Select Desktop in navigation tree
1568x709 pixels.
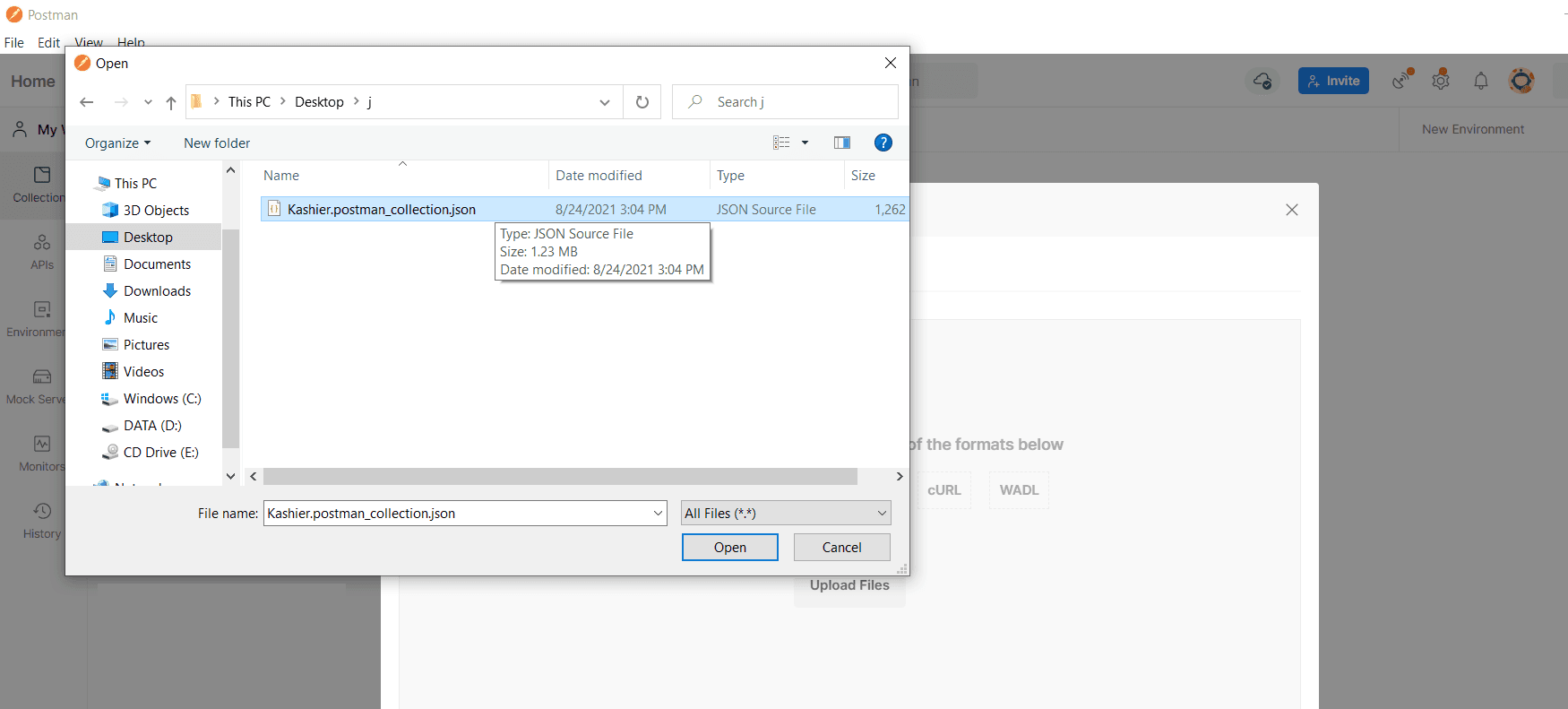(148, 237)
